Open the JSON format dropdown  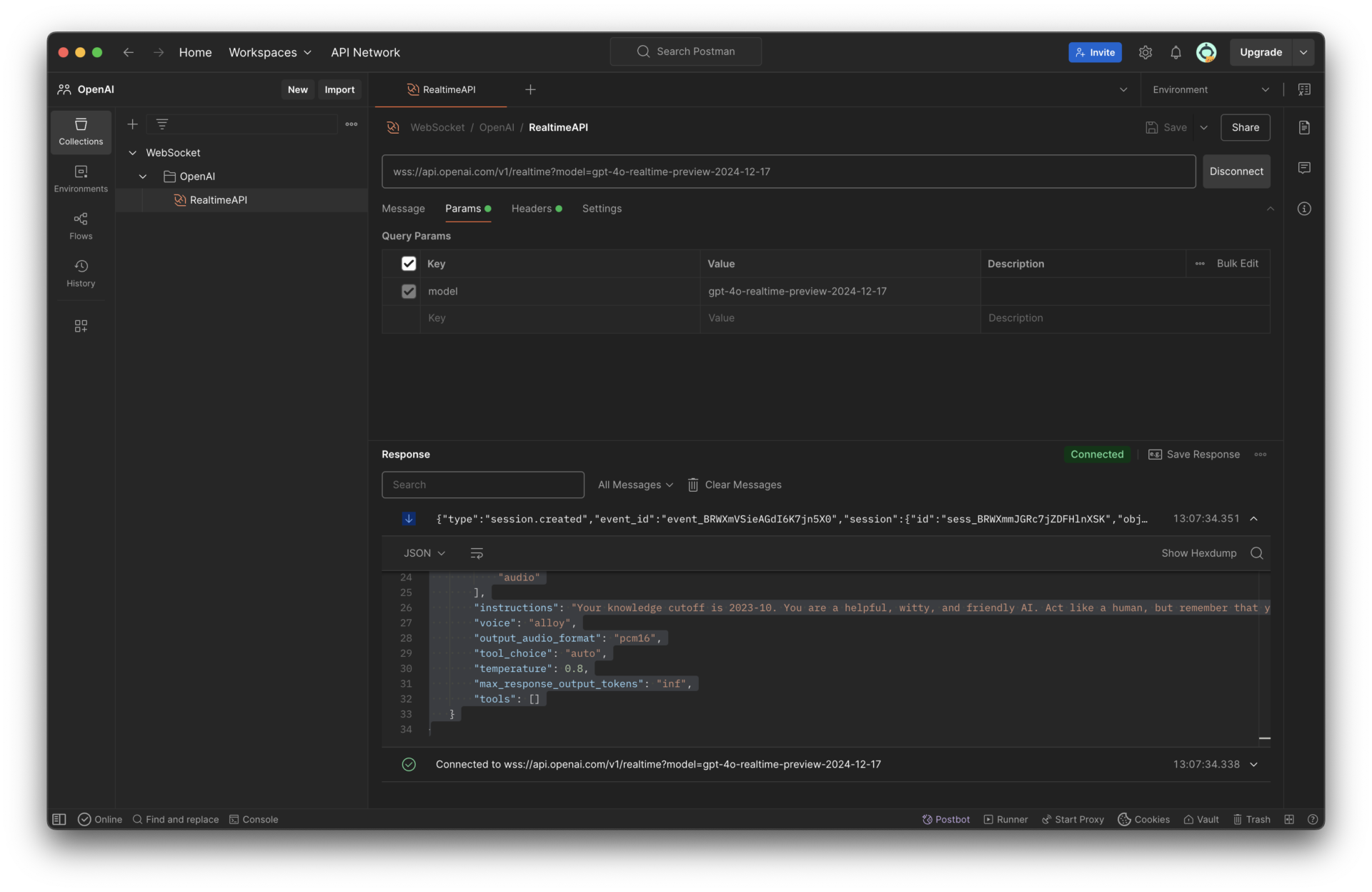pos(424,553)
